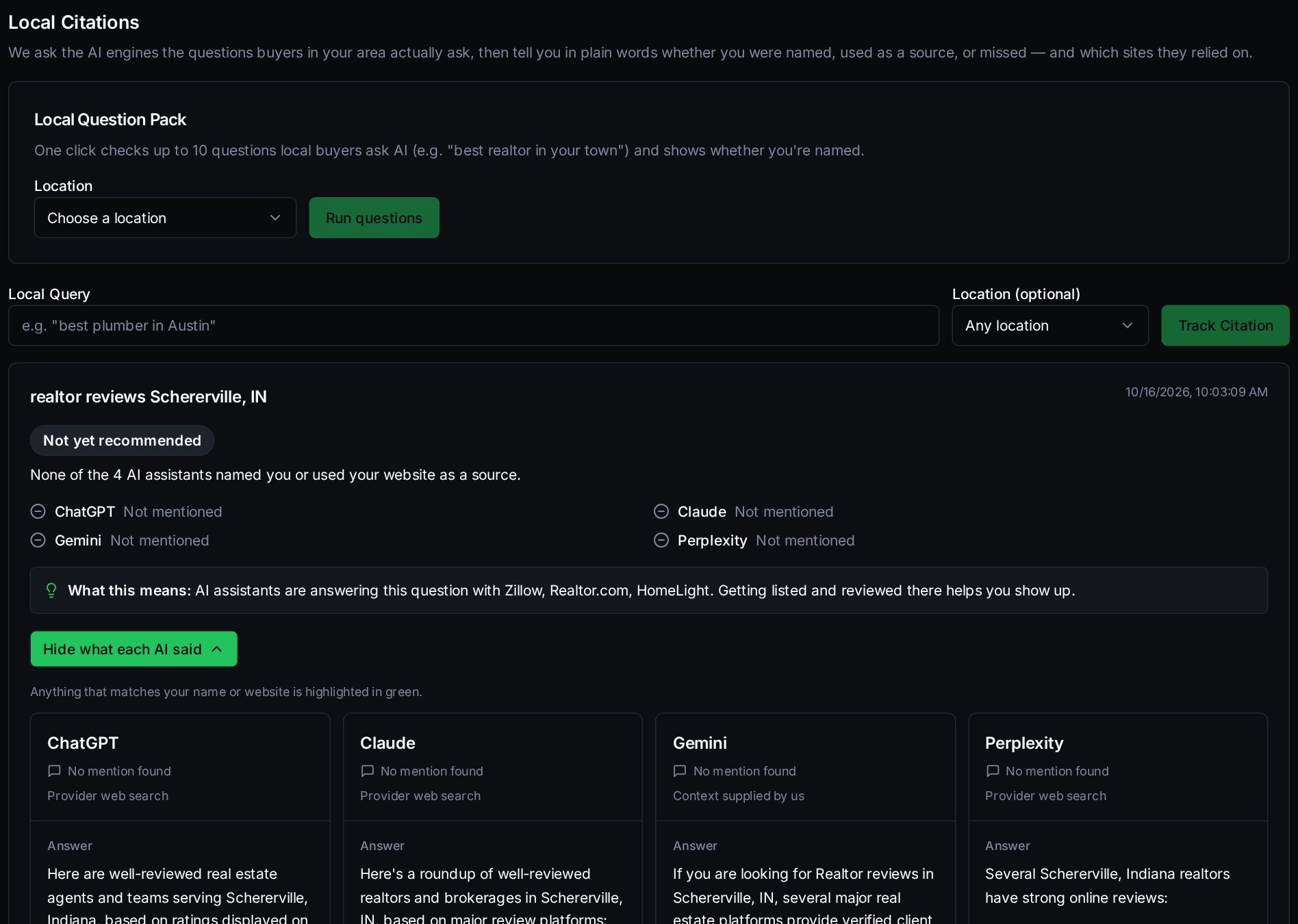Click the Answer label in Perplexity card
This screenshot has width=1298, height=924.
click(1007, 845)
